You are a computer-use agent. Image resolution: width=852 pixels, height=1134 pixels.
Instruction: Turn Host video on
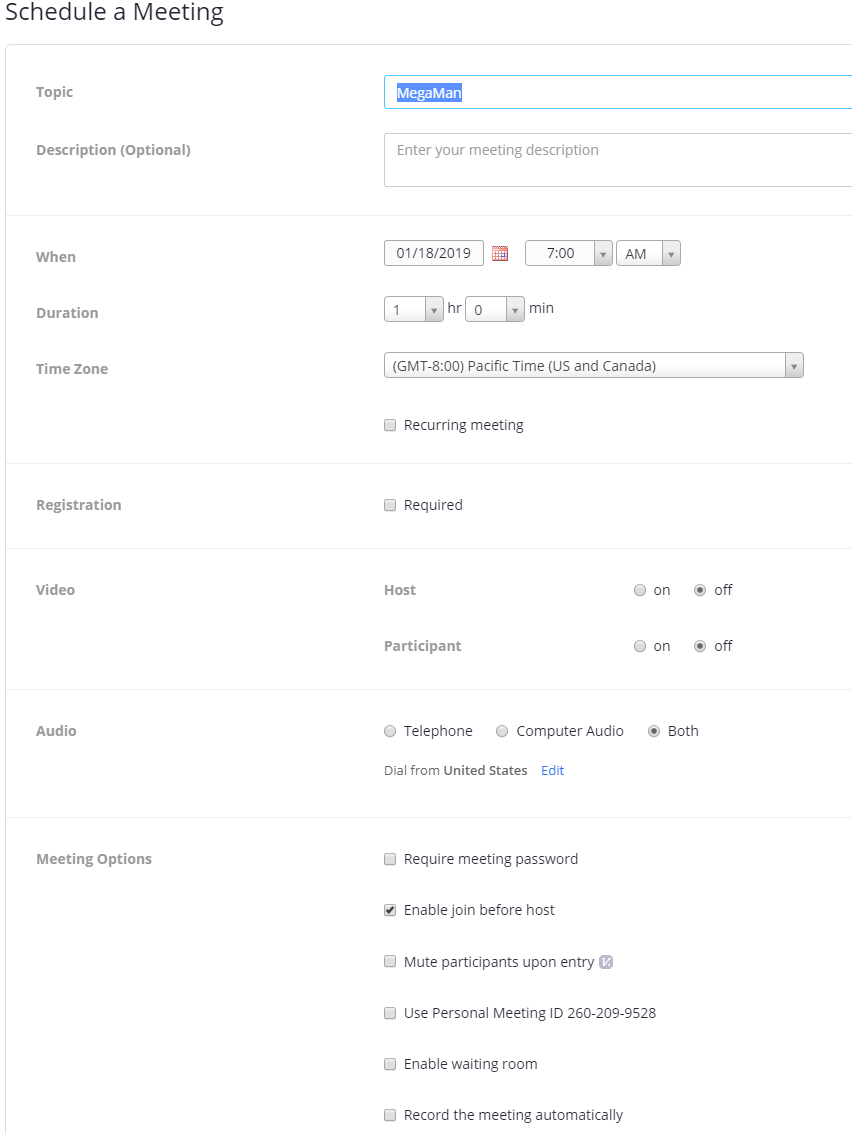[639, 590]
